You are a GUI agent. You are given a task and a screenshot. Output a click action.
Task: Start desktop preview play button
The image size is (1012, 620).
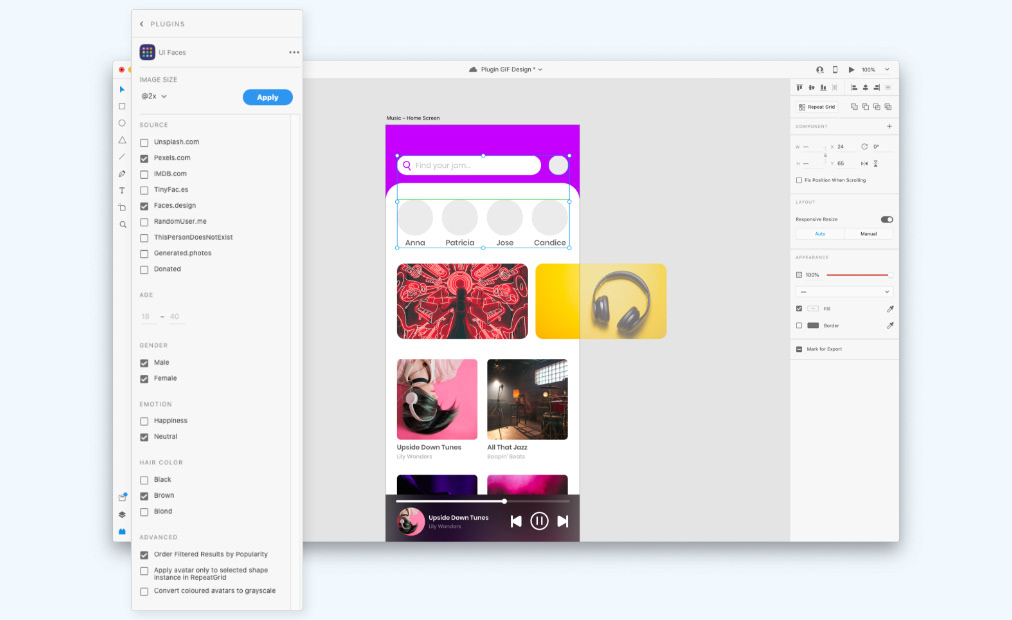851,70
